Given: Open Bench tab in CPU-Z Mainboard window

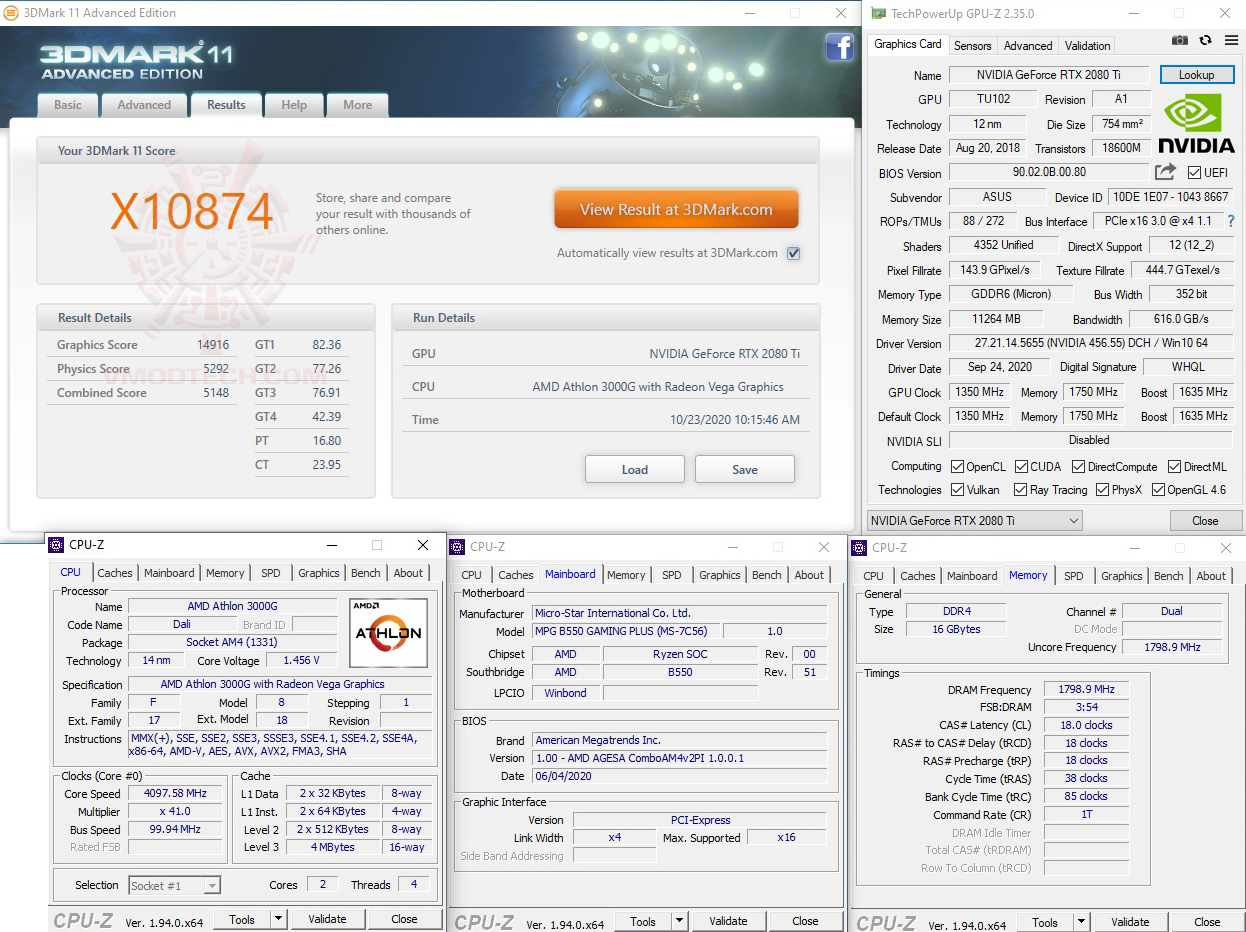Looking at the screenshot, I should (x=767, y=575).
